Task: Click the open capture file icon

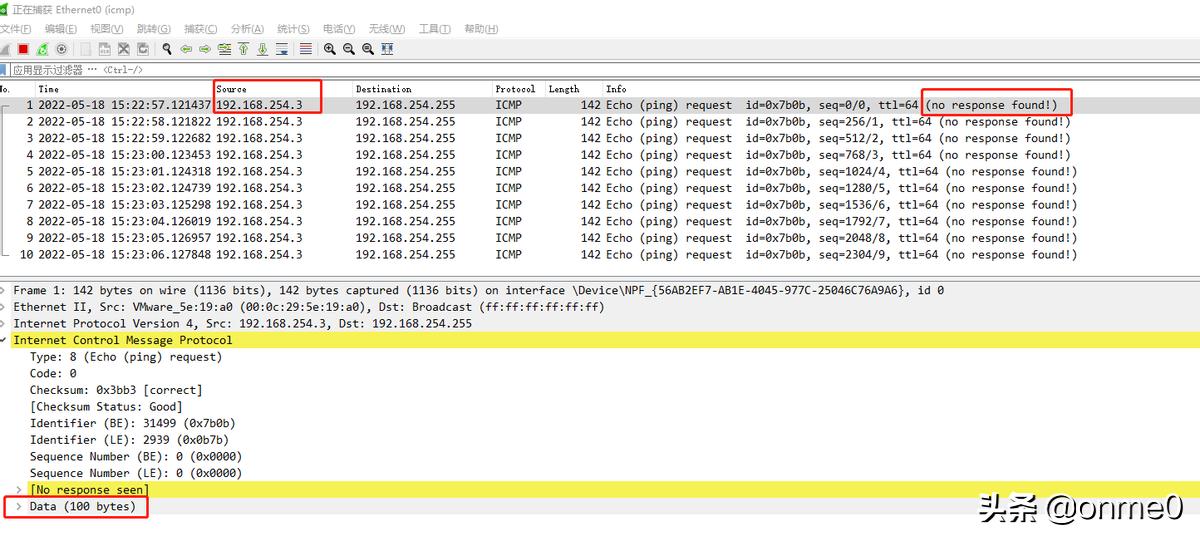Action: [86, 49]
